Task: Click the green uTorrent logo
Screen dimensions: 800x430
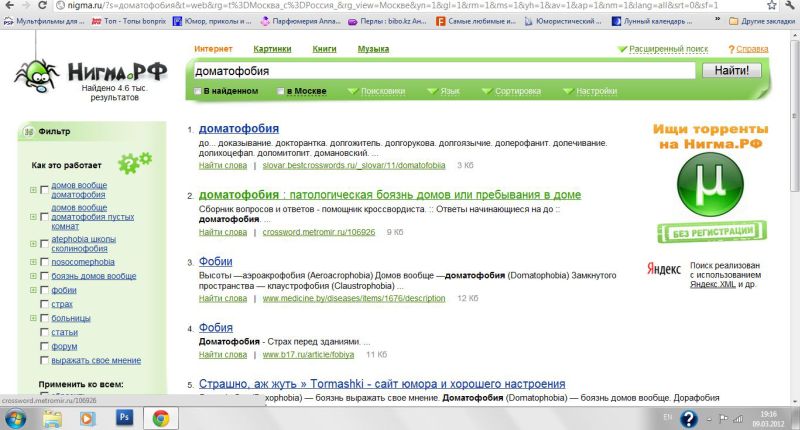Action: pos(710,184)
